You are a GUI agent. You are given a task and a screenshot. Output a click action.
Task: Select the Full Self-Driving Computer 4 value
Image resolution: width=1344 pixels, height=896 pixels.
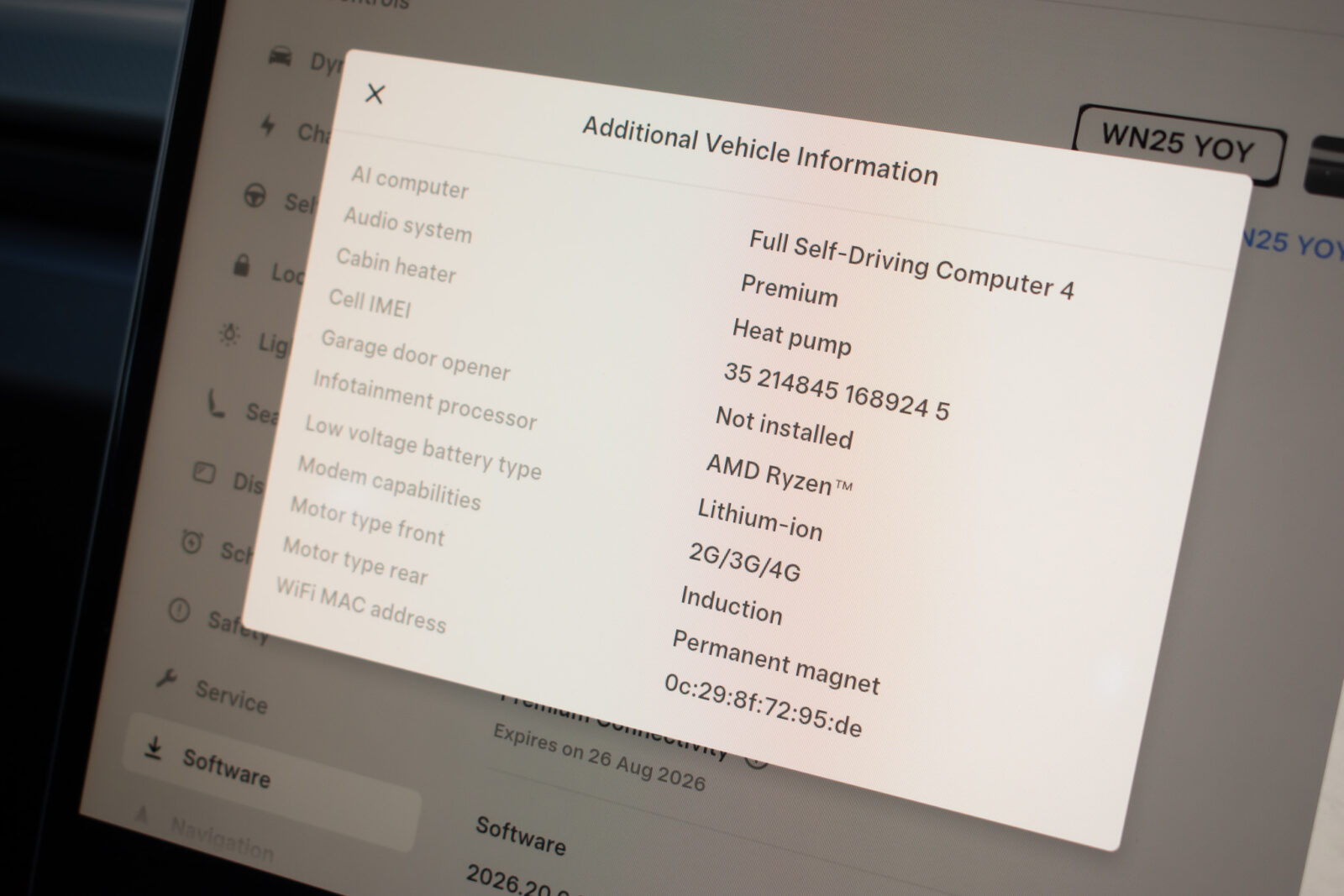911,264
